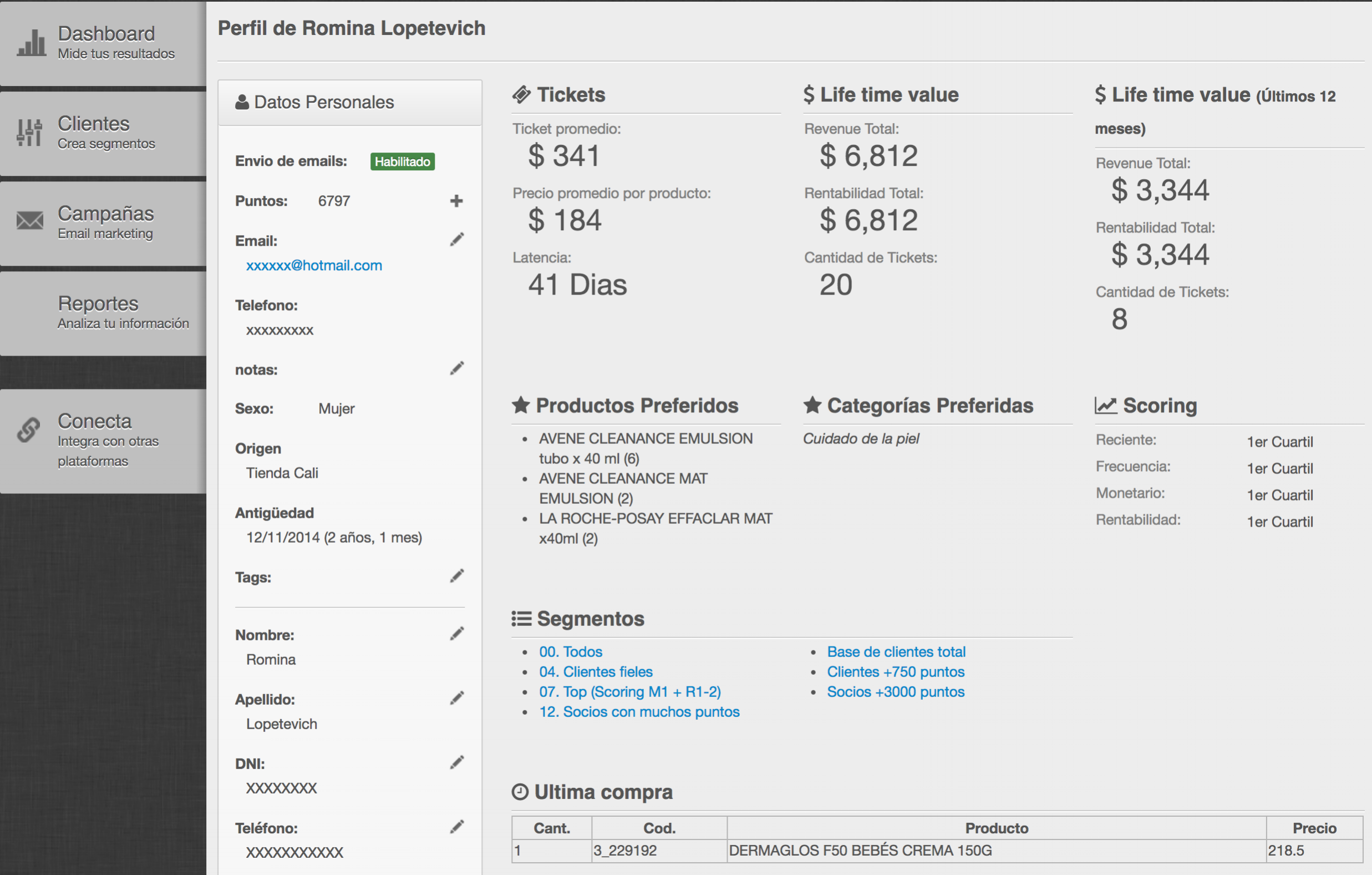Click the points value 6797
Screen dimensions: 1372x875
point(334,201)
